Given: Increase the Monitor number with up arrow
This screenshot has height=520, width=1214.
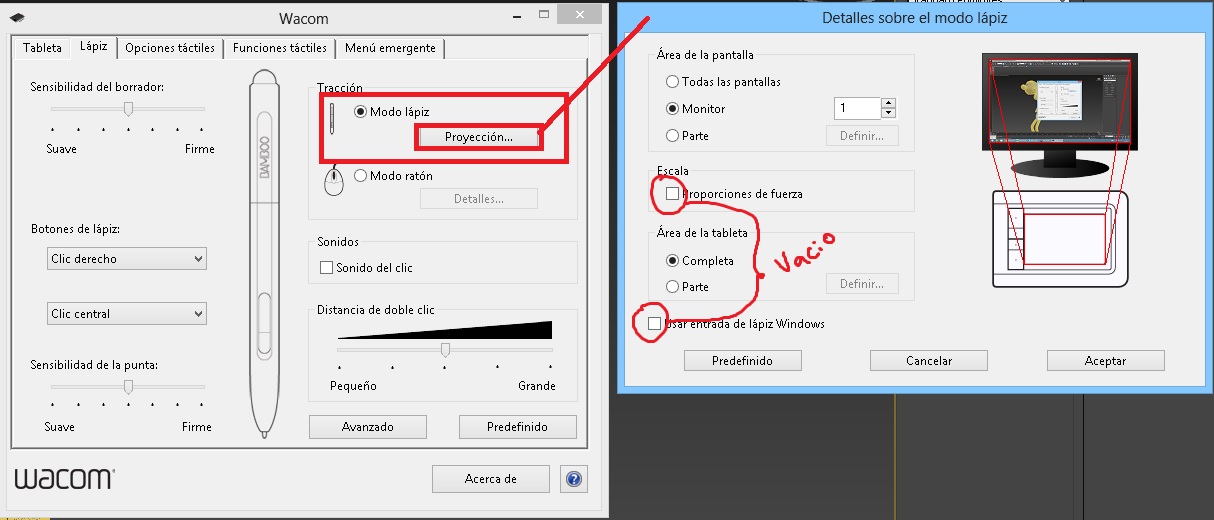Looking at the screenshot, I should (888, 103).
